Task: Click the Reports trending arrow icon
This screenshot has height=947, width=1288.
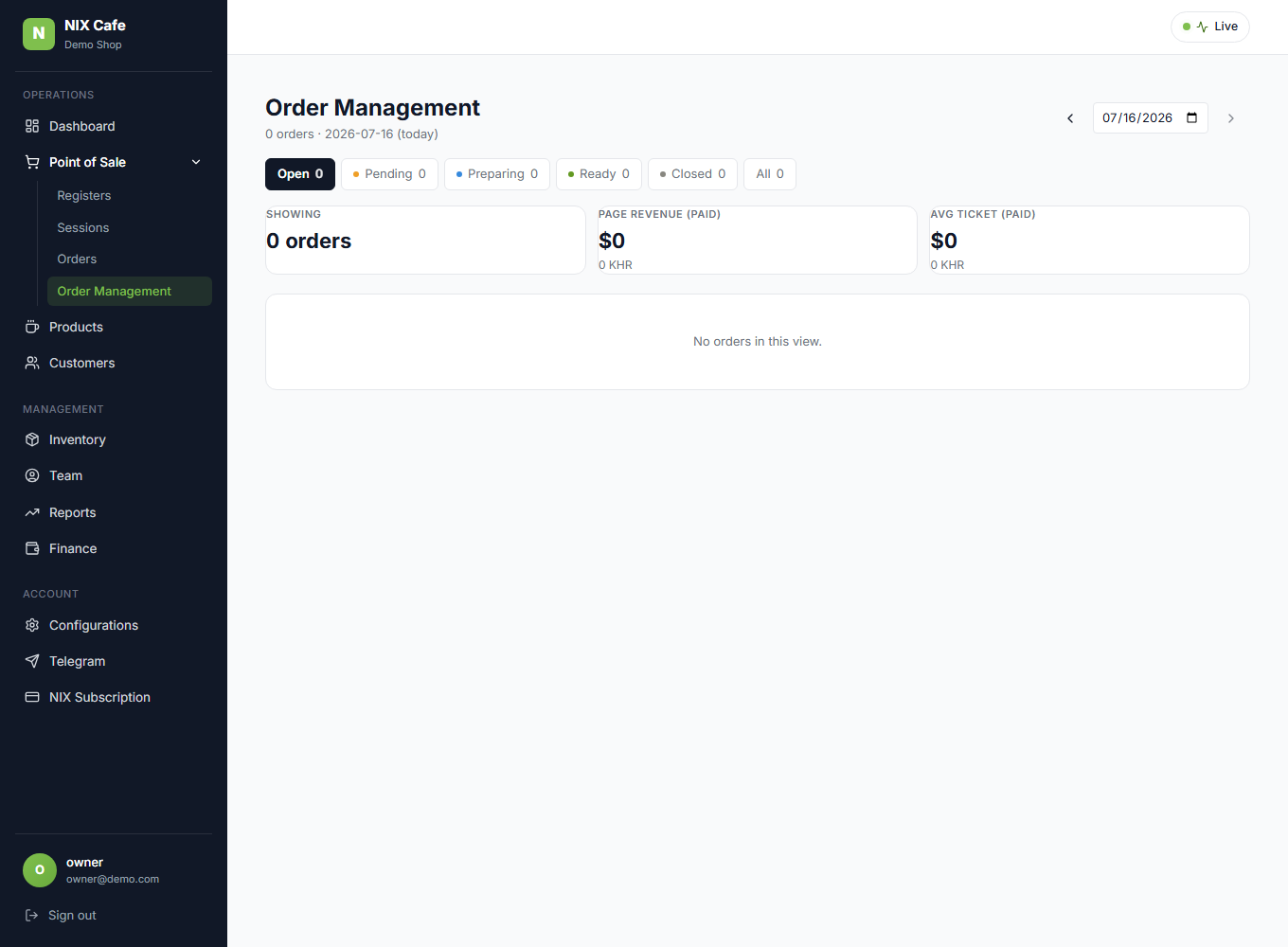Action: pyautogui.click(x=32, y=512)
